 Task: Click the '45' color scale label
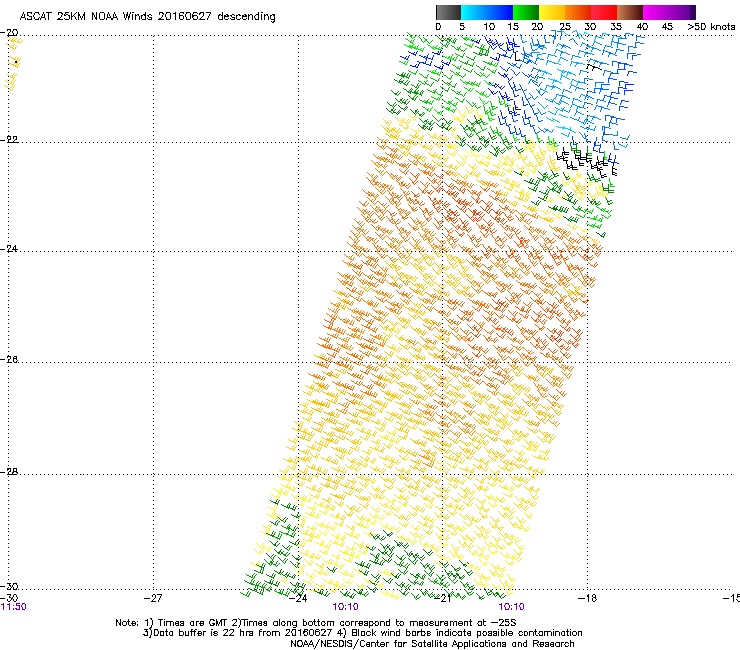pyautogui.click(x=667, y=27)
